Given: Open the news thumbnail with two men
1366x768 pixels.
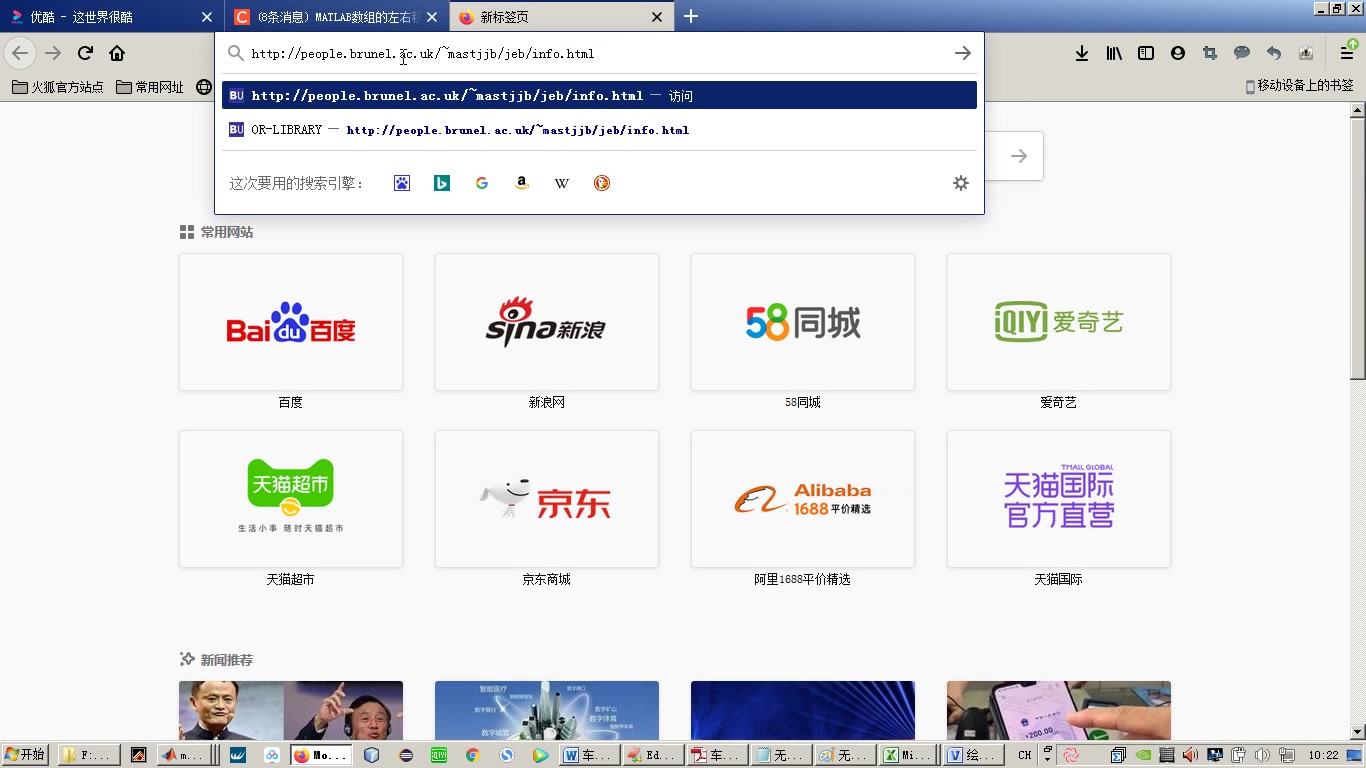Looking at the screenshot, I should point(291,711).
